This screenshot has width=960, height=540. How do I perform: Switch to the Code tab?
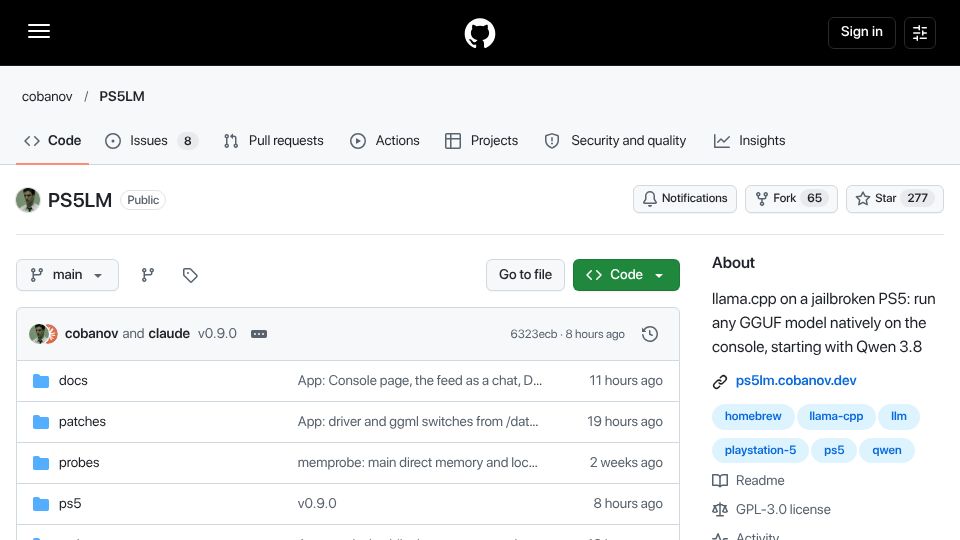(53, 141)
